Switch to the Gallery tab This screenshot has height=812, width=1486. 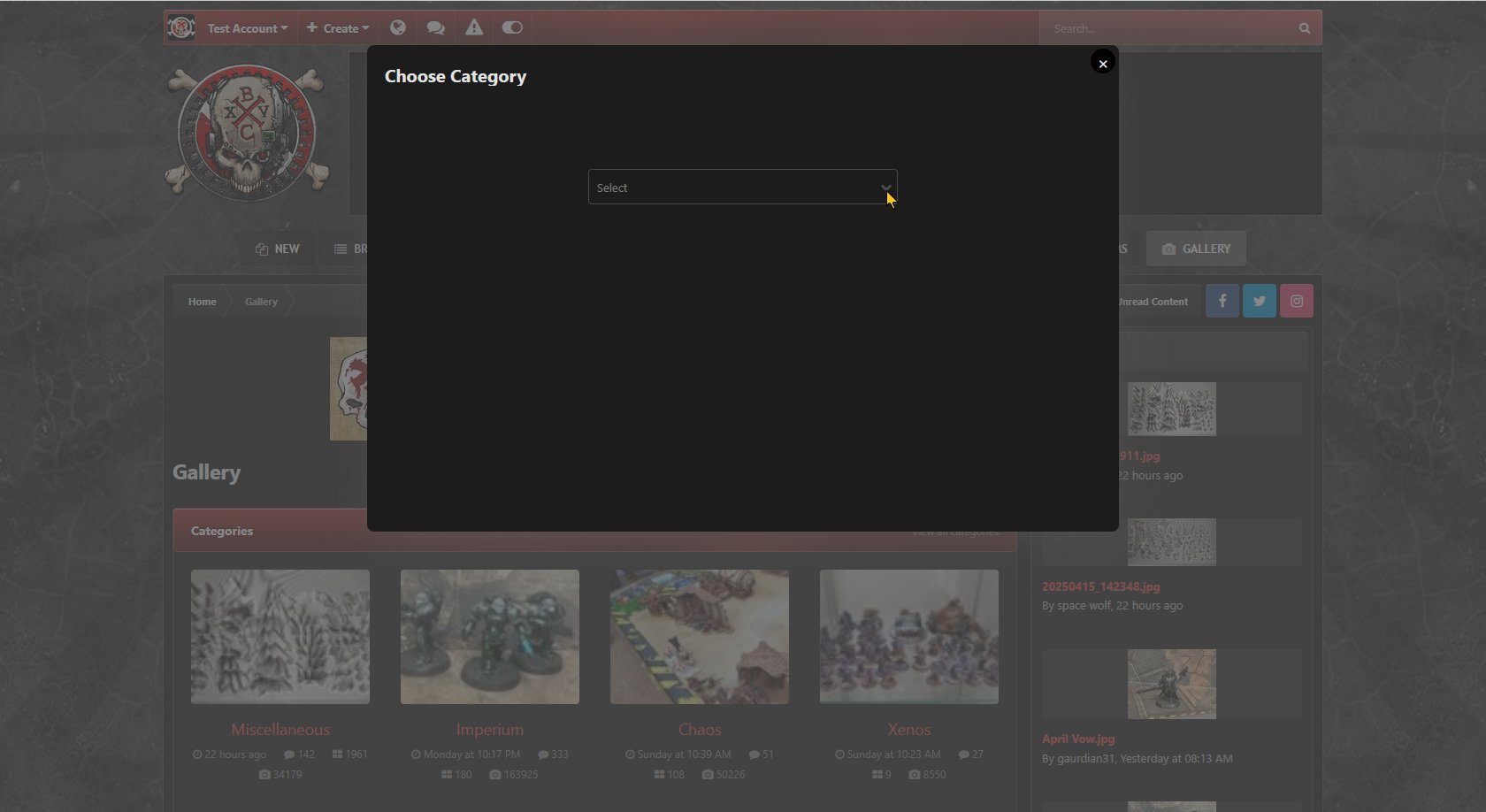coord(1196,249)
